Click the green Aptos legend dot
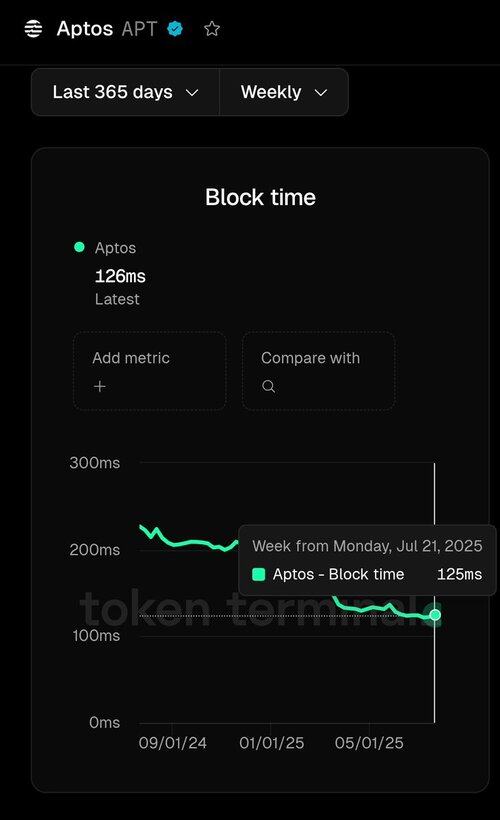 pos(79,247)
